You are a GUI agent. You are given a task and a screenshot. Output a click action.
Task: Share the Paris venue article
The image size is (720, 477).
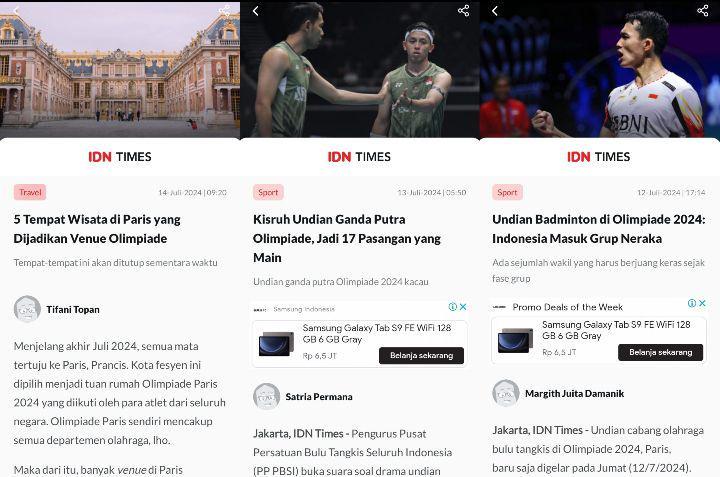224,11
